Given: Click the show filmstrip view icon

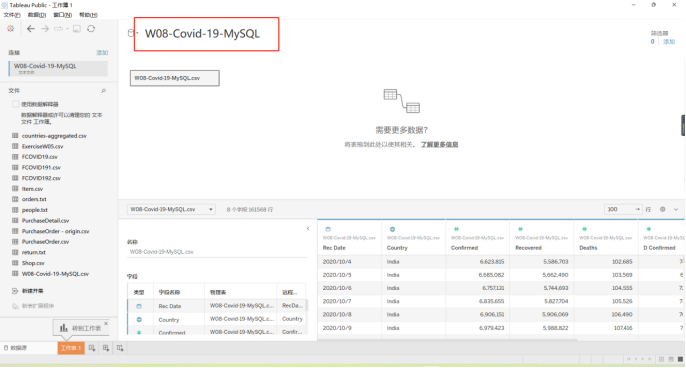Looking at the screenshot, I should pos(671,359).
